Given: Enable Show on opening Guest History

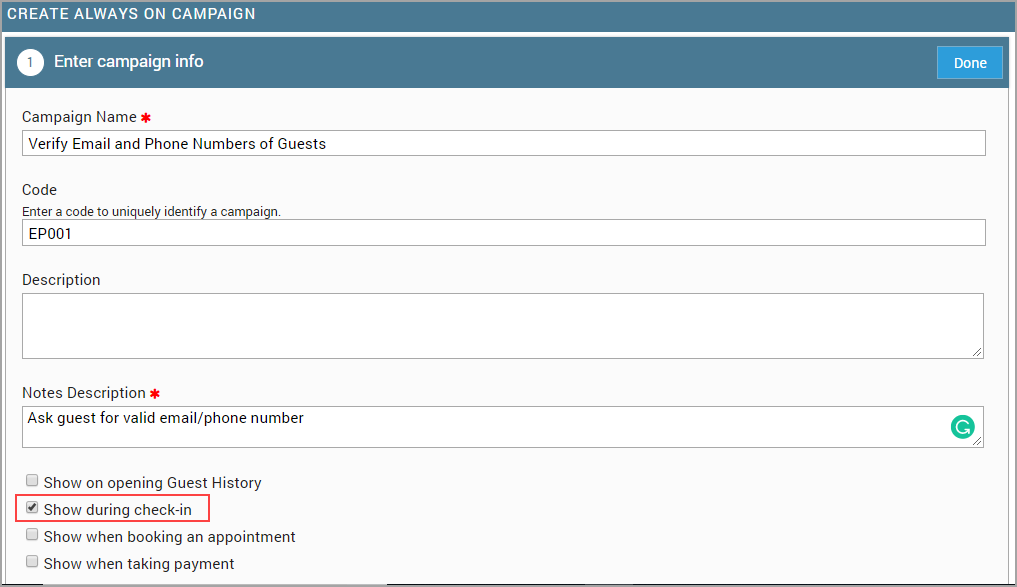Looking at the screenshot, I should [x=32, y=481].
